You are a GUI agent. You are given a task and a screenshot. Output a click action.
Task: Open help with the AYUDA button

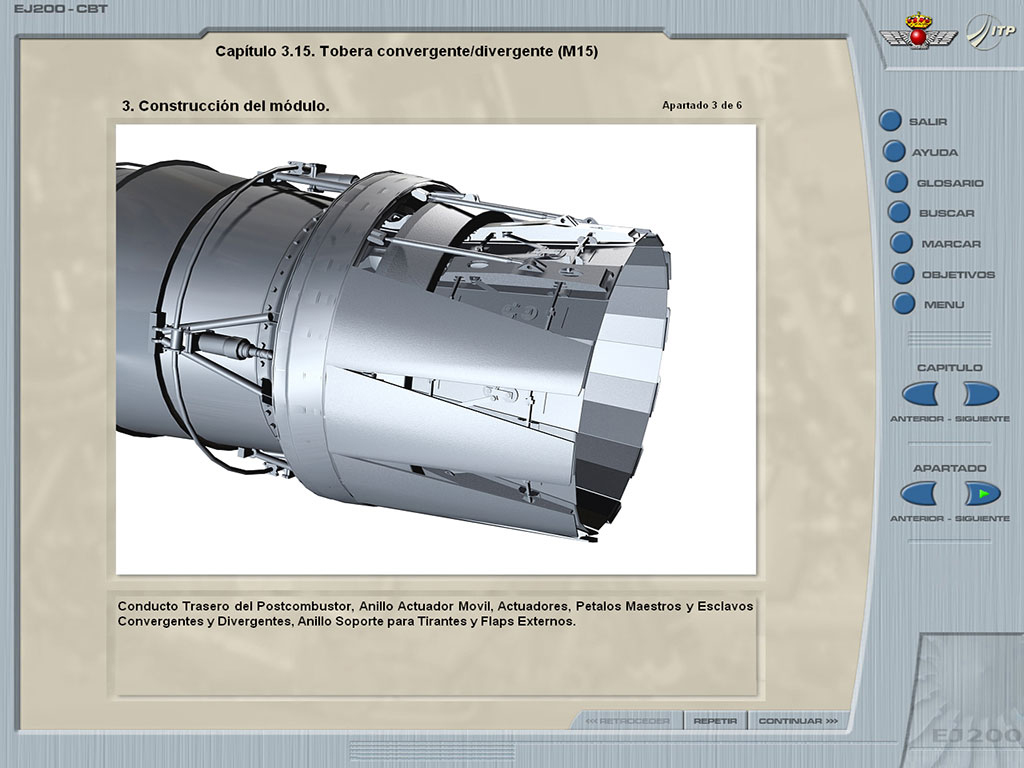[894, 152]
